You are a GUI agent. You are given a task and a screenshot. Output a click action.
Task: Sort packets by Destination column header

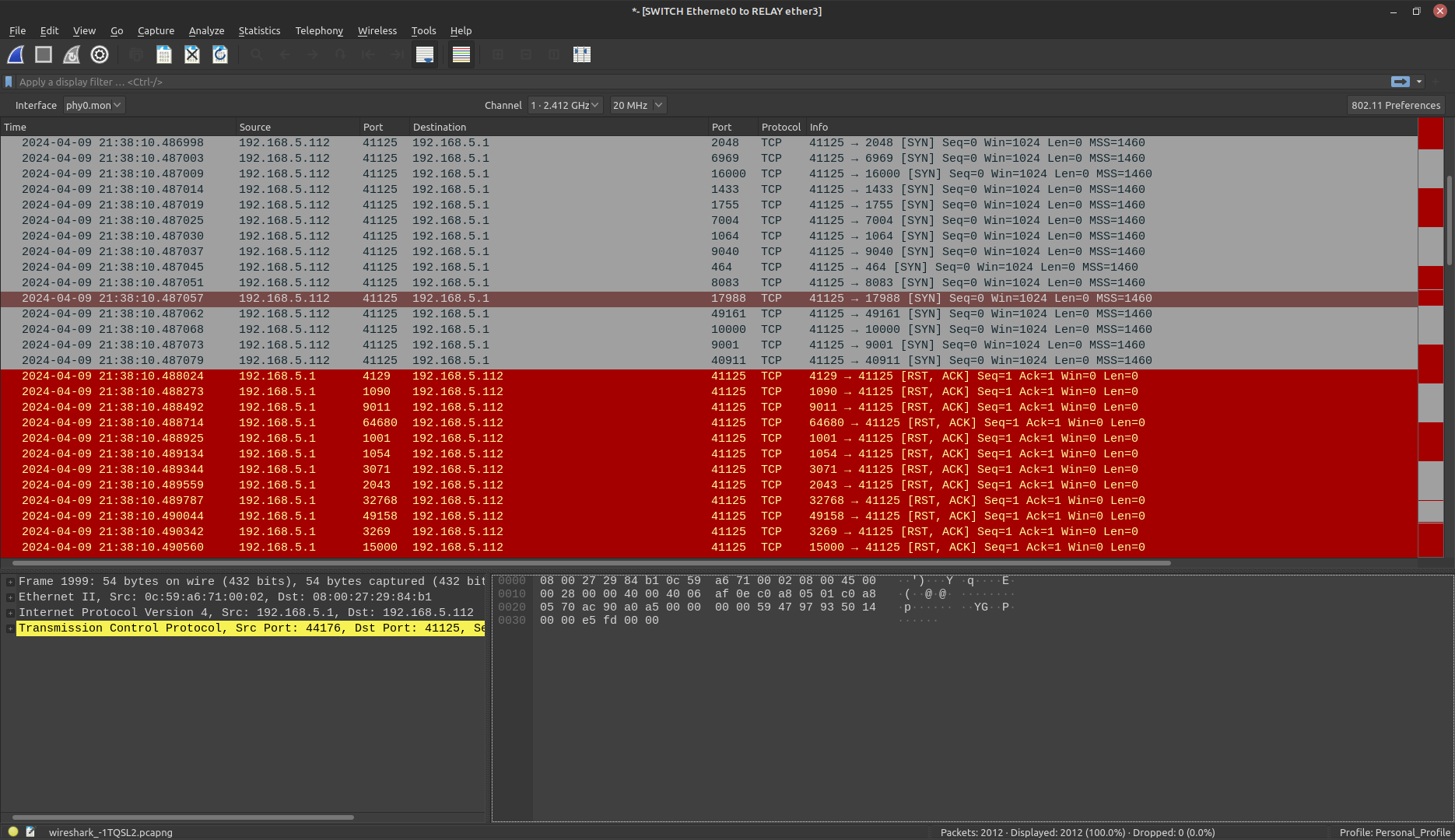pos(558,127)
